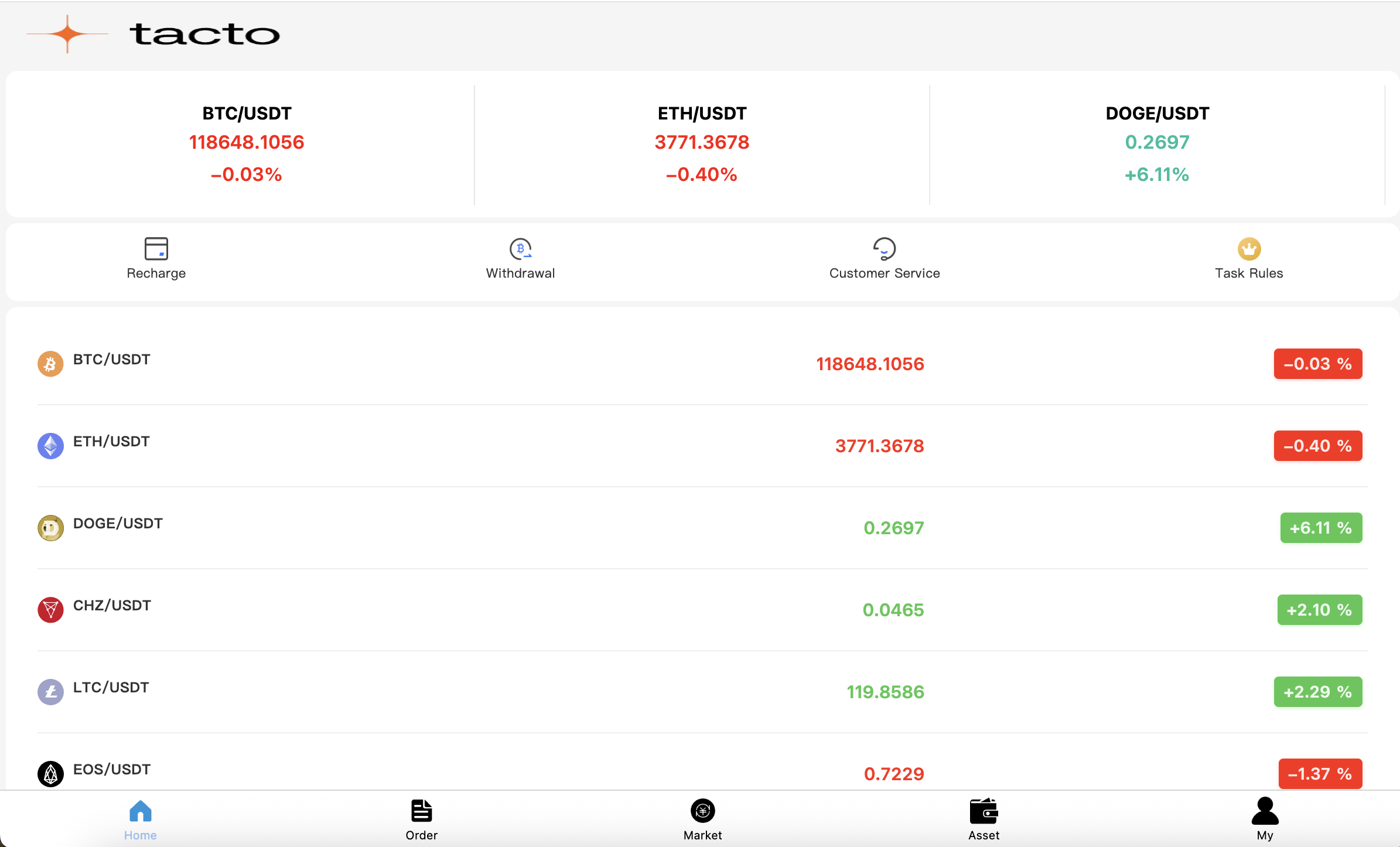This screenshot has height=847, width=1400.
Task: Select the Bitcoin coin icon in list
Action: click(50, 364)
